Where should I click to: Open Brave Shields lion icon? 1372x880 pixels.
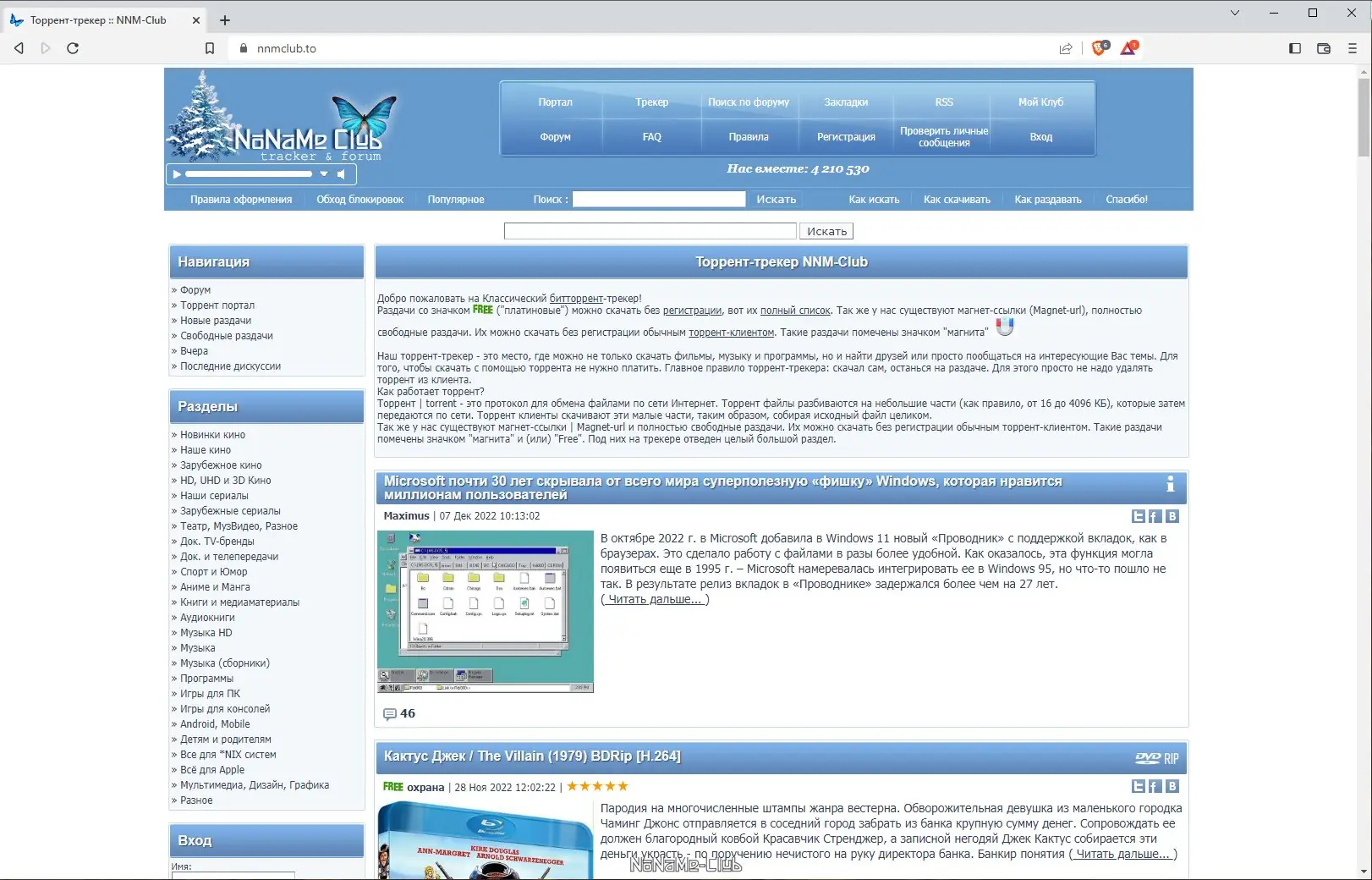(x=1100, y=48)
